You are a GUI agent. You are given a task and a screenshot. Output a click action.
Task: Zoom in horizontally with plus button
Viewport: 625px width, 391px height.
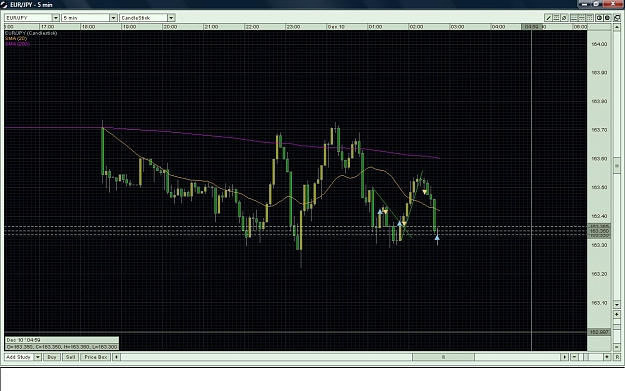[607, 357]
